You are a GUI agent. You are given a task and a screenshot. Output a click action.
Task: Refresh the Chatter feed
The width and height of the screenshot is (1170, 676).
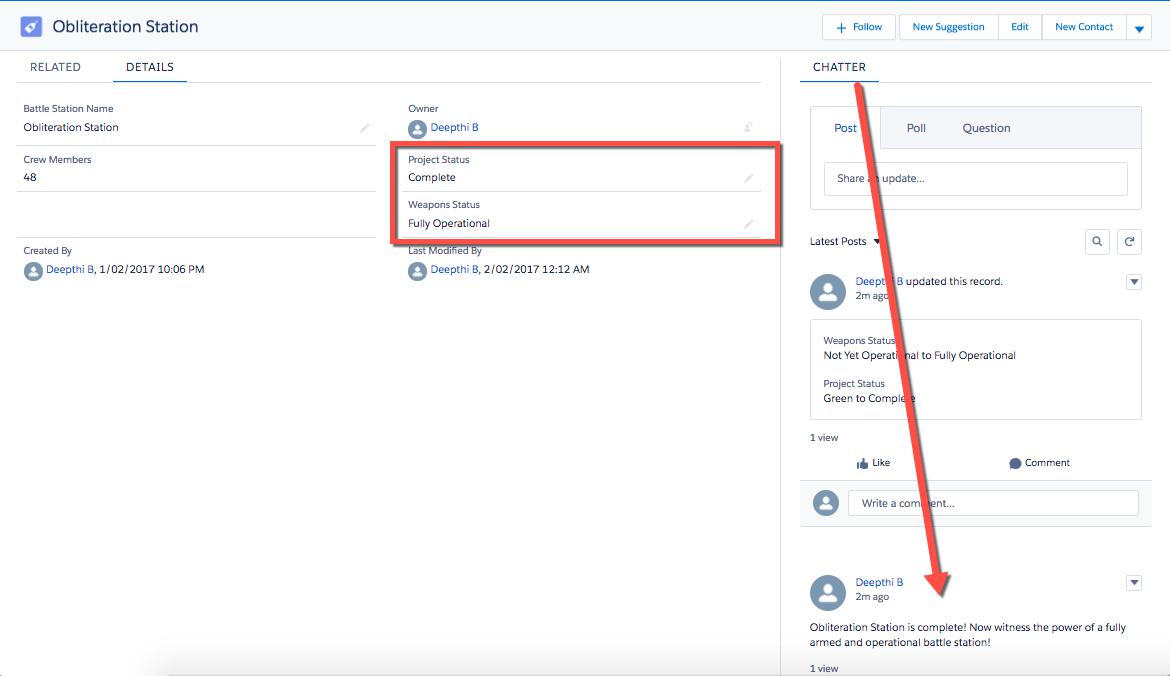1129,242
